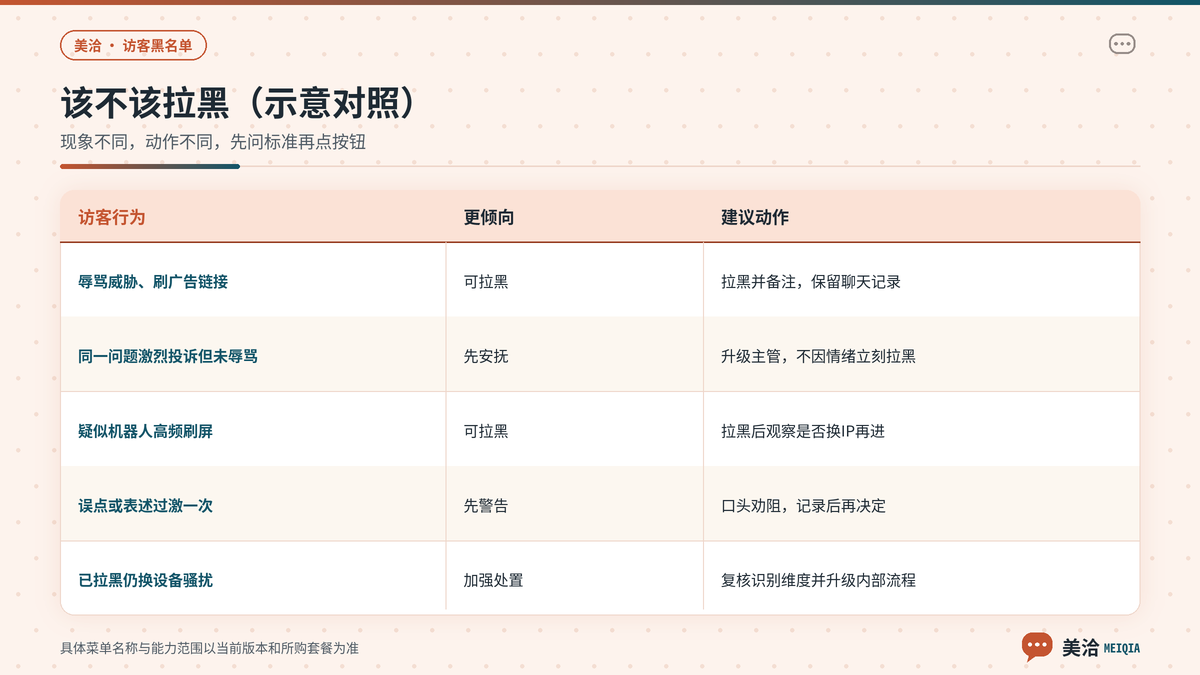Click the 建议动作 column header
The height and width of the screenshot is (675, 1200).
tap(755, 217)
